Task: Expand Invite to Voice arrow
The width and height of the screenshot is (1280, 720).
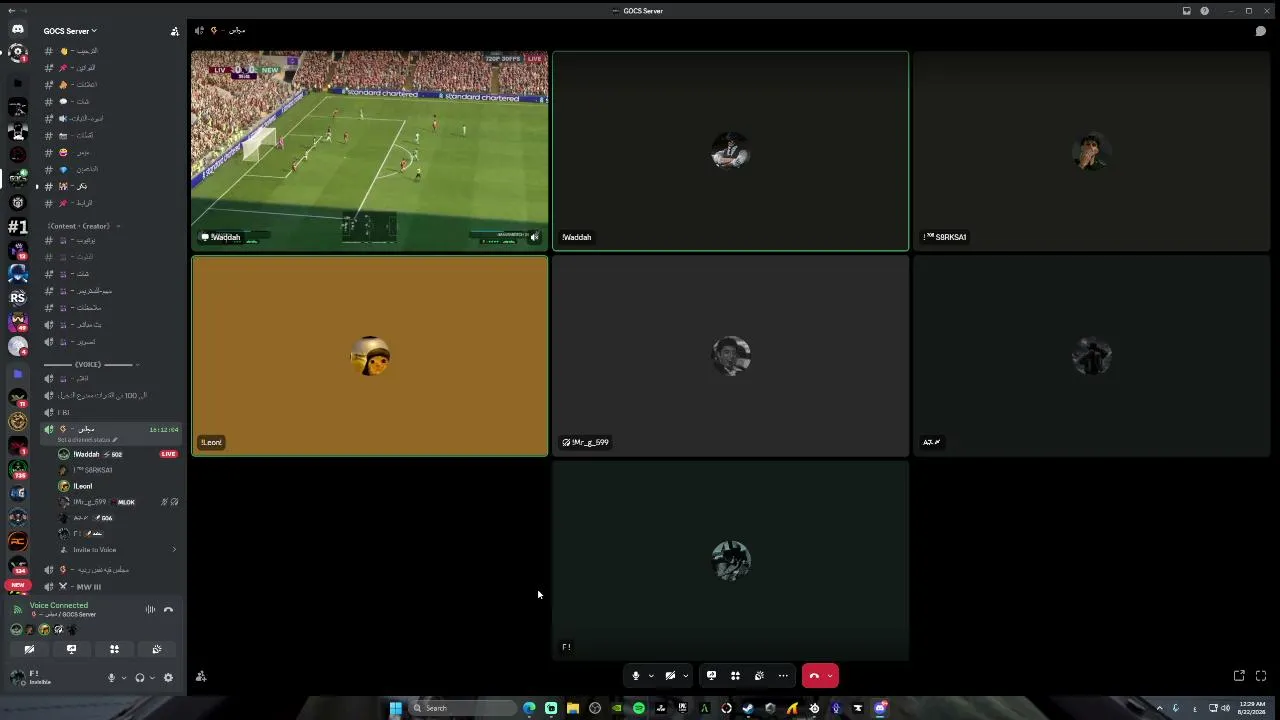Action: coord(174,550)
